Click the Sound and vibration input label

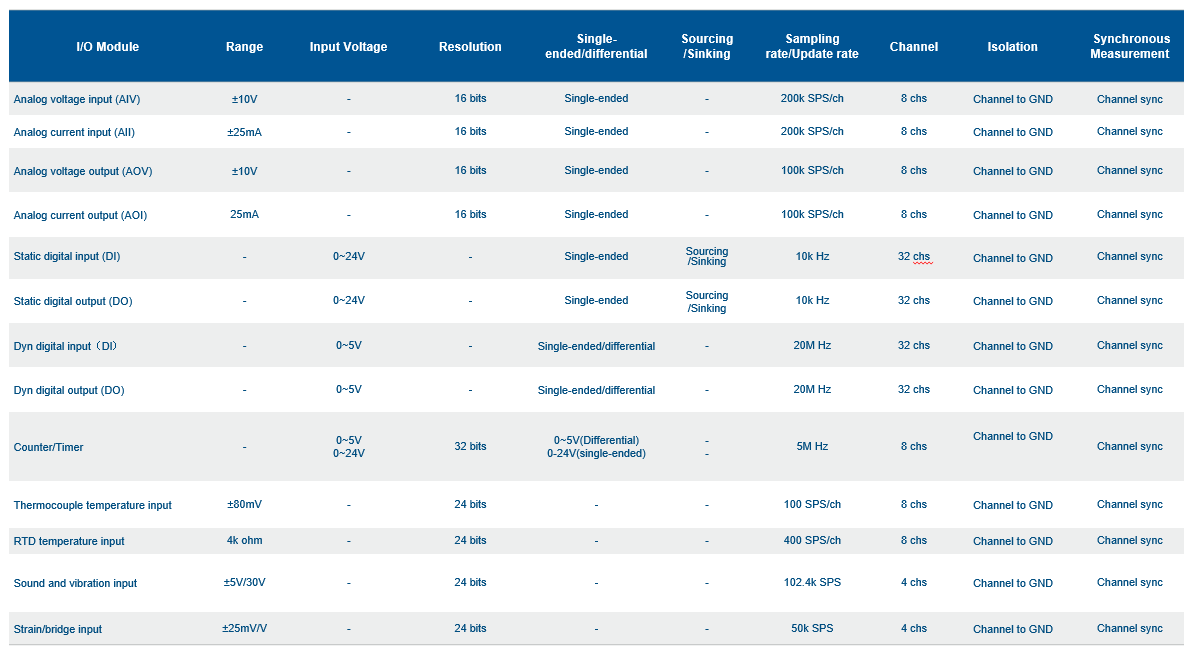pos(75,584)
